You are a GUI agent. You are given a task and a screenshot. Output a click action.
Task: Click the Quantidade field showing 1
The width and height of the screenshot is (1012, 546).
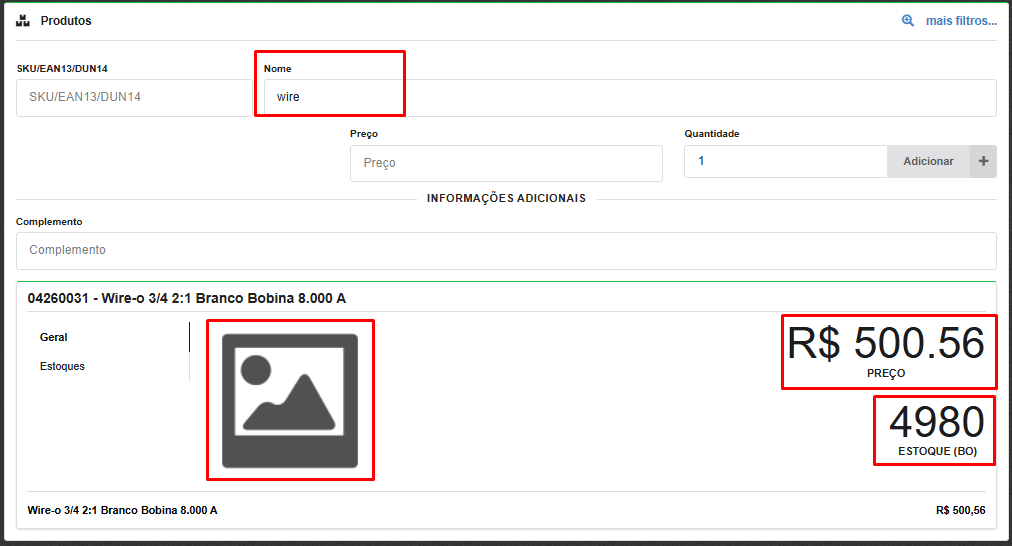tap(785, 161)
